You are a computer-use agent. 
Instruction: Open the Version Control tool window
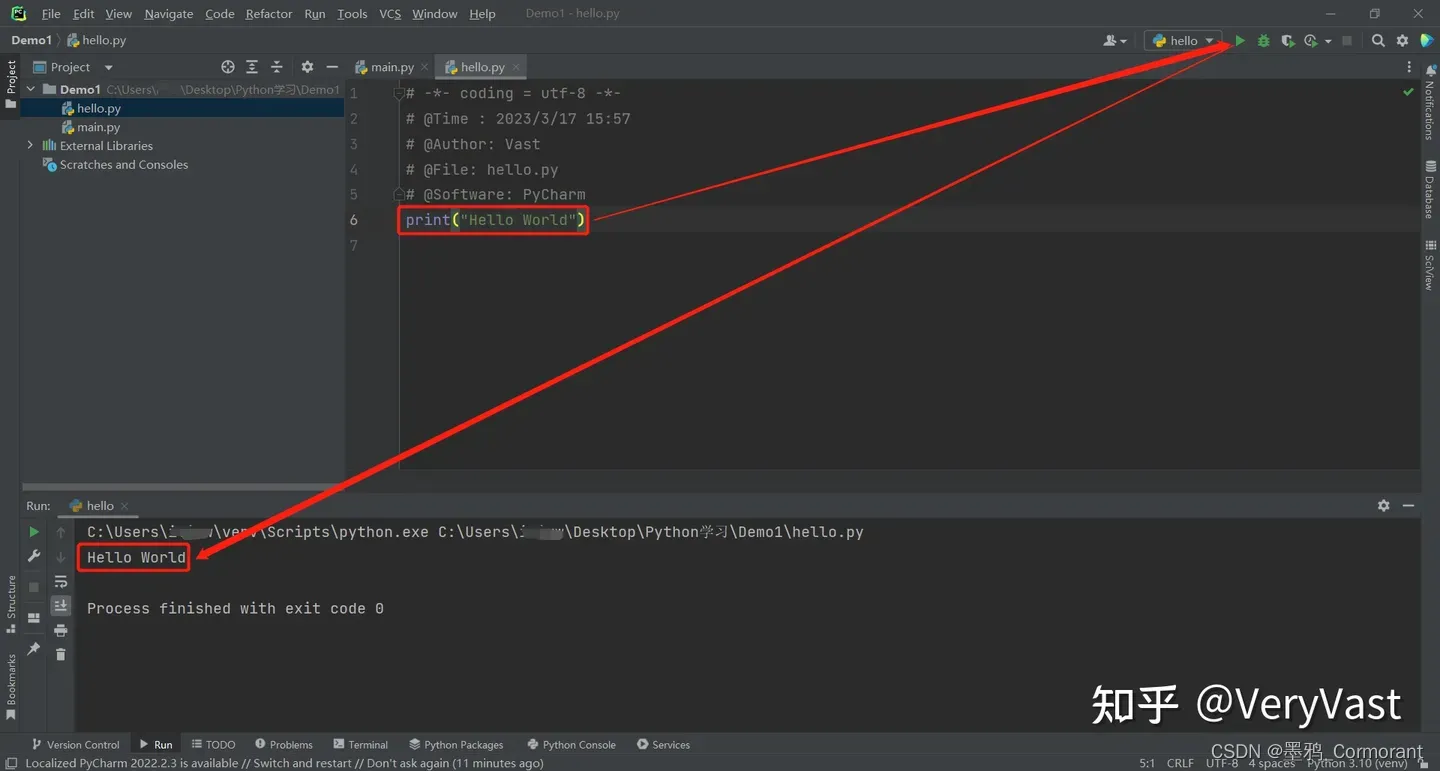[75, 745]
